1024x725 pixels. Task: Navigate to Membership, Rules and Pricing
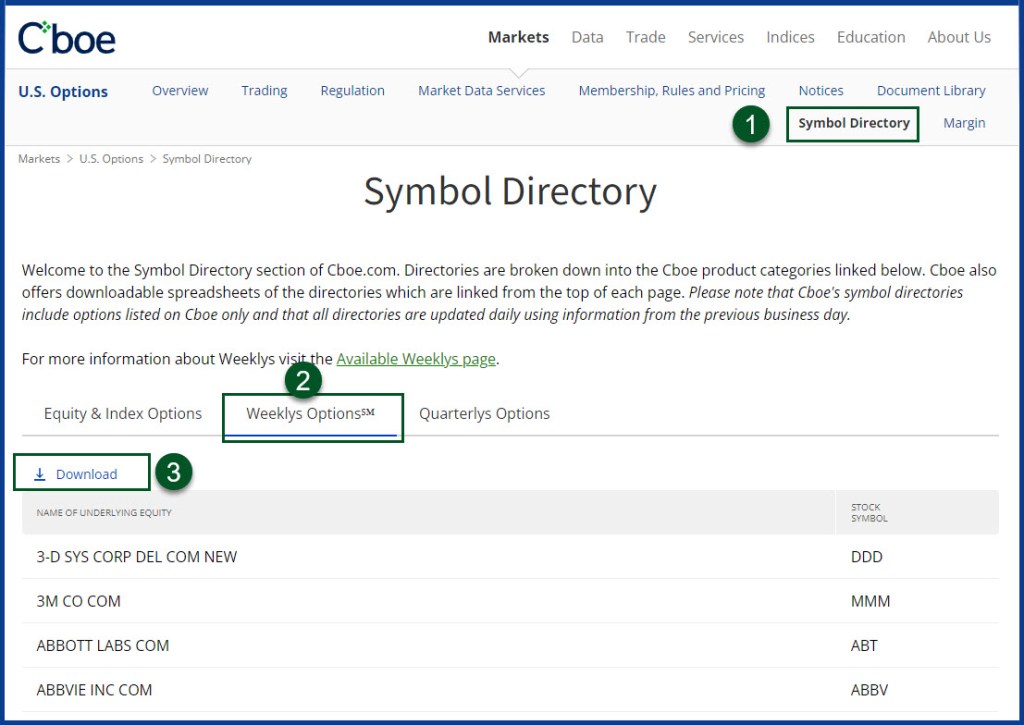point(671,90)
